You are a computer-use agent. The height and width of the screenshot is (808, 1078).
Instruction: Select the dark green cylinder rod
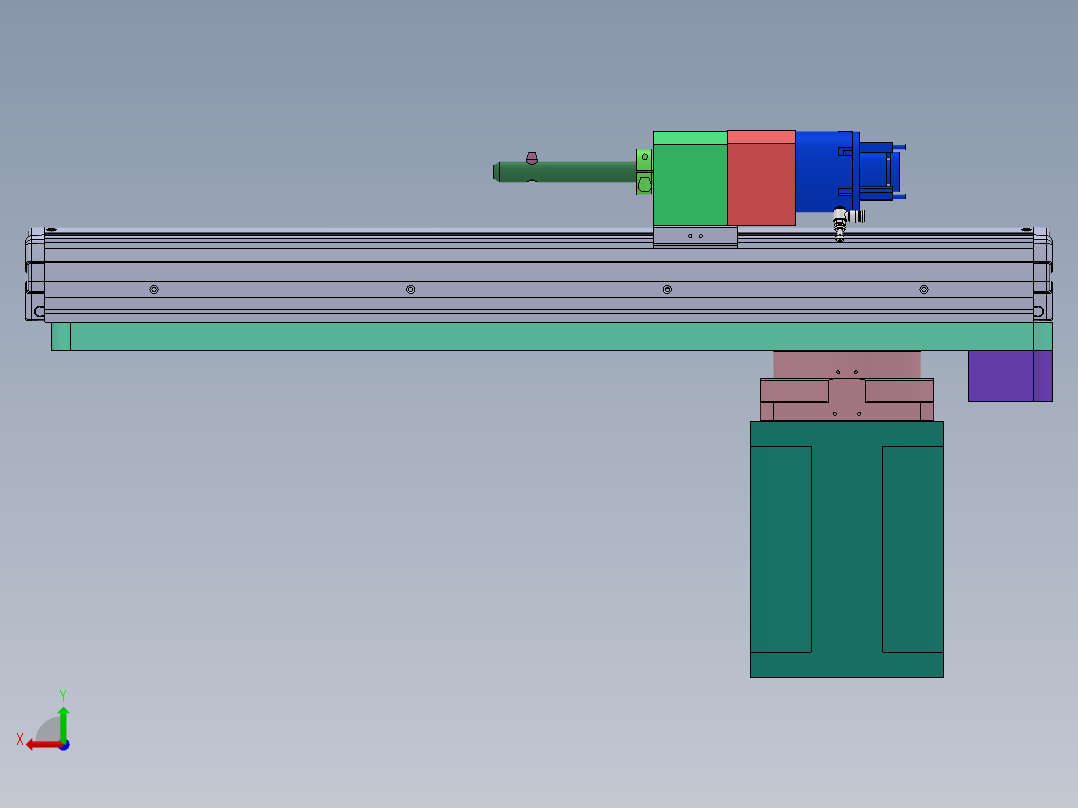565,172
